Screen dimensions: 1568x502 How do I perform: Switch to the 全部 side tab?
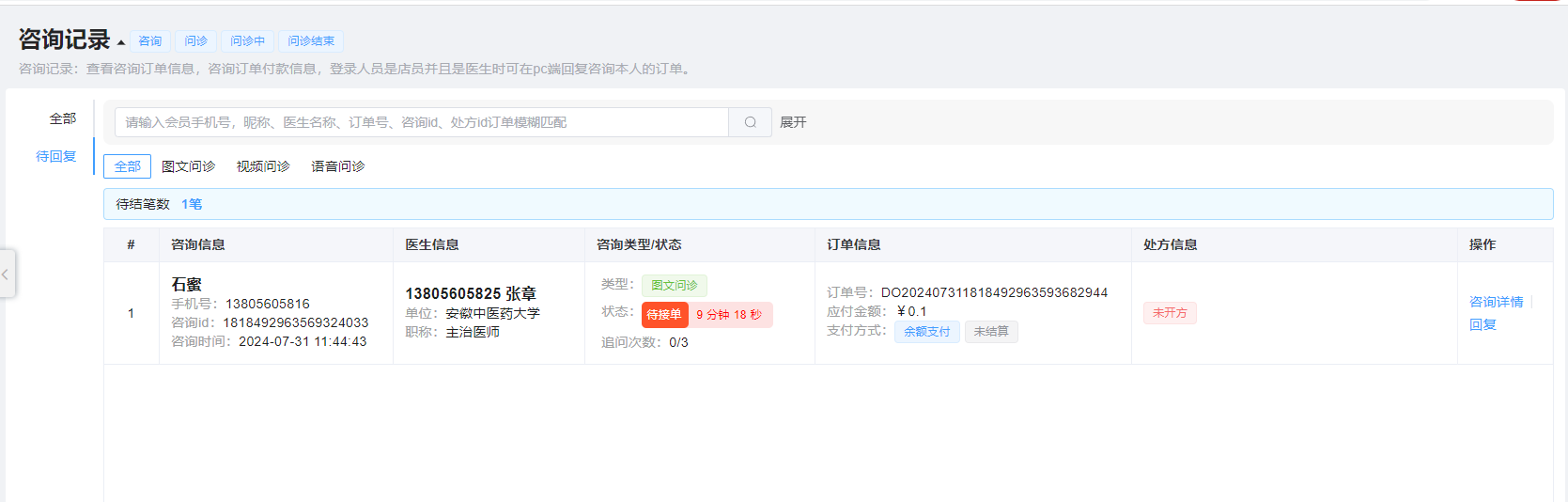click(63, 118)
